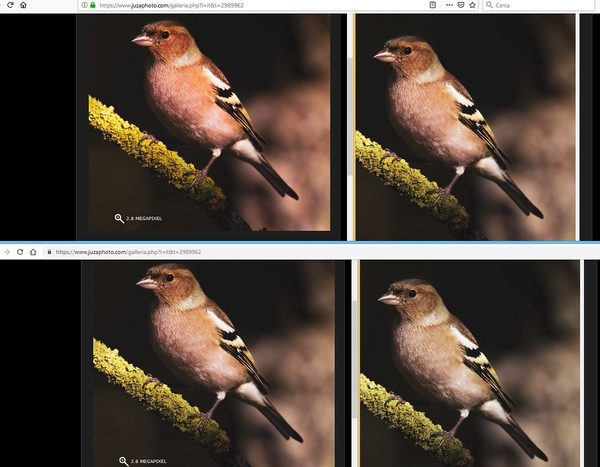Go to home page in top browser
The image size is (600, 467).
coord(23,5)
